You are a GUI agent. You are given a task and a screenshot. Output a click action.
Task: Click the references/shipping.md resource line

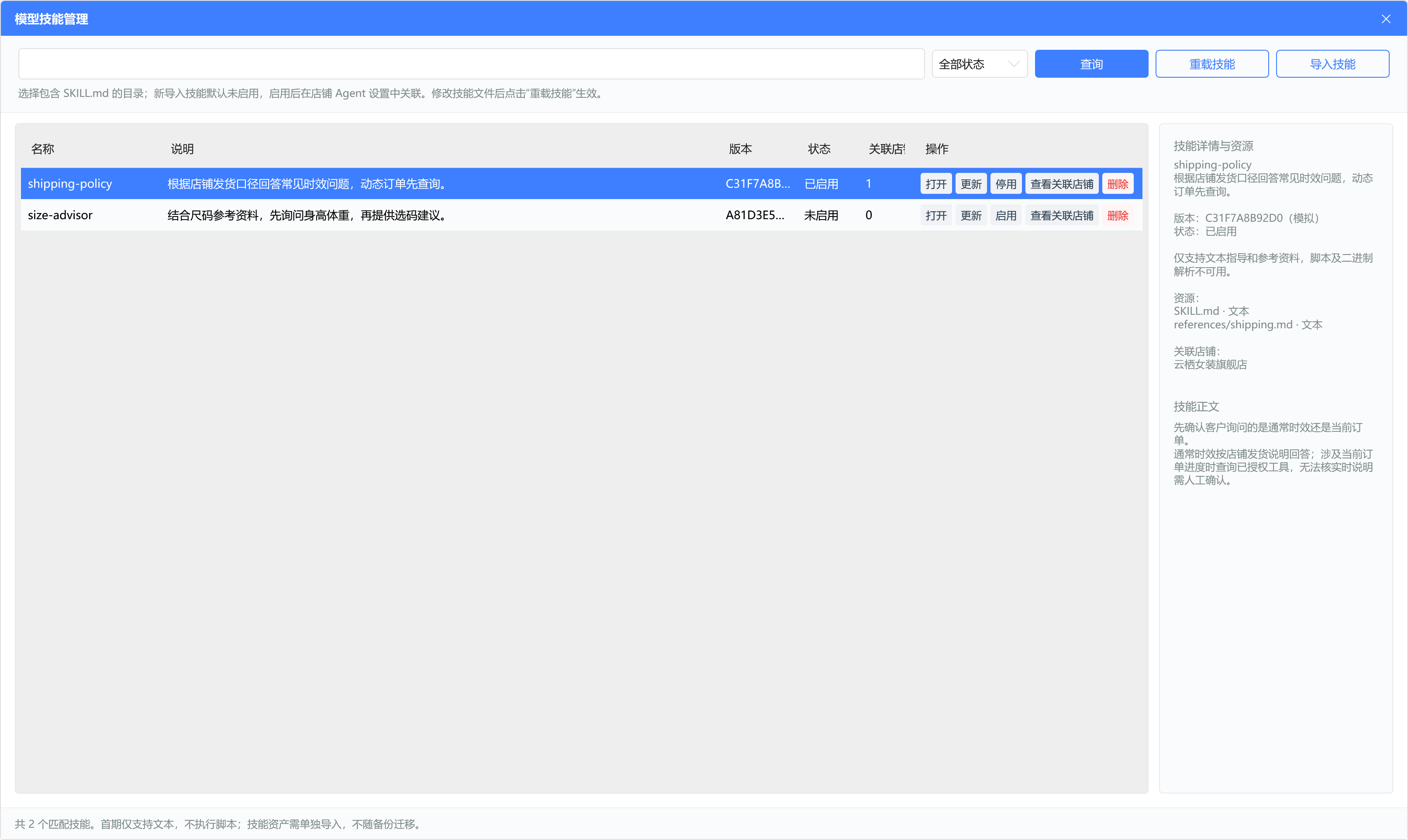coord(1248,324)
